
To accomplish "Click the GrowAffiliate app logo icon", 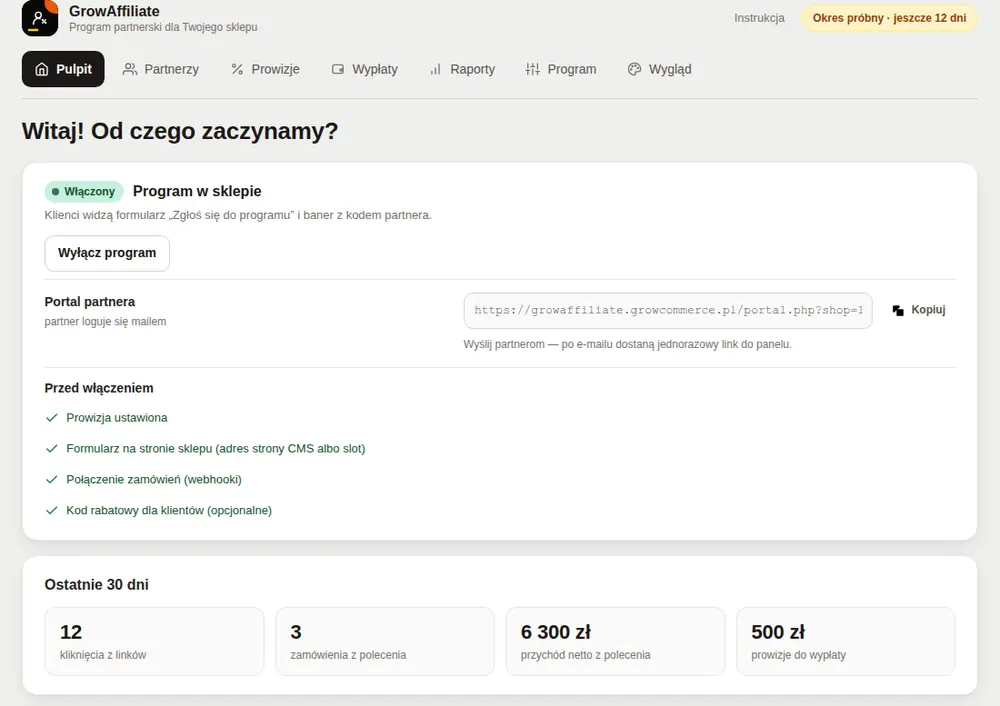I will pyautogui.click(x=40, y=18).
